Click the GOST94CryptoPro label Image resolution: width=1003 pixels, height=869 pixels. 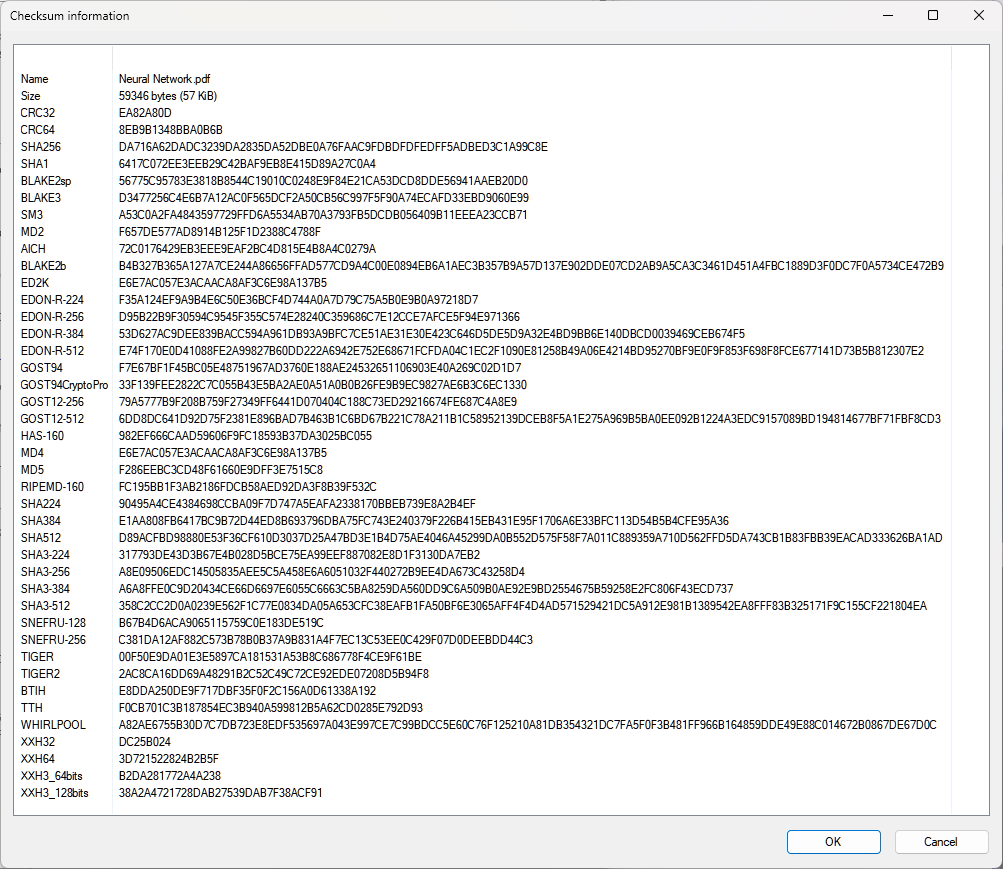click(64, 385)
